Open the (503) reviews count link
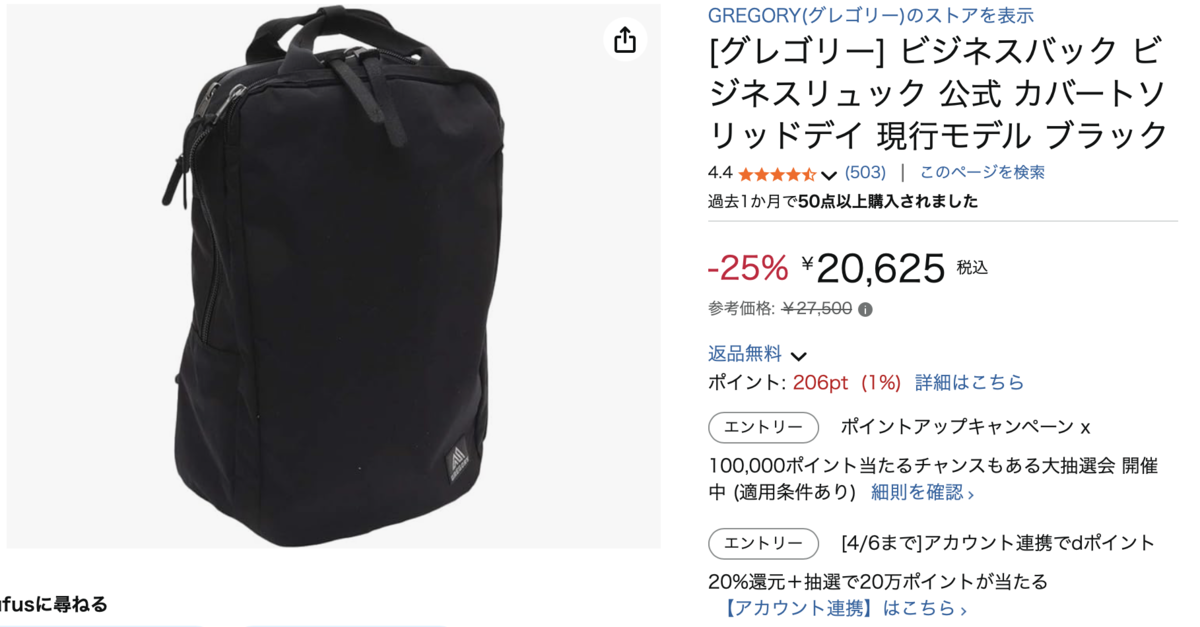This screenshot has width=1200, height=627. [865, 172]
